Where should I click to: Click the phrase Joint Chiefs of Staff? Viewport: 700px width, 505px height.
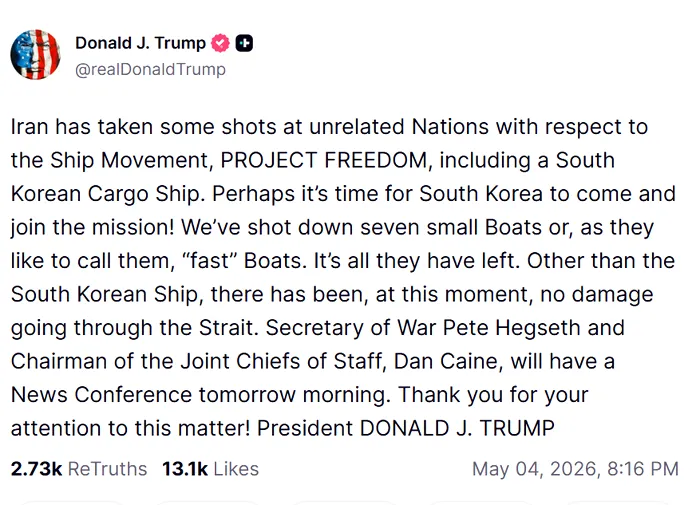281,361
